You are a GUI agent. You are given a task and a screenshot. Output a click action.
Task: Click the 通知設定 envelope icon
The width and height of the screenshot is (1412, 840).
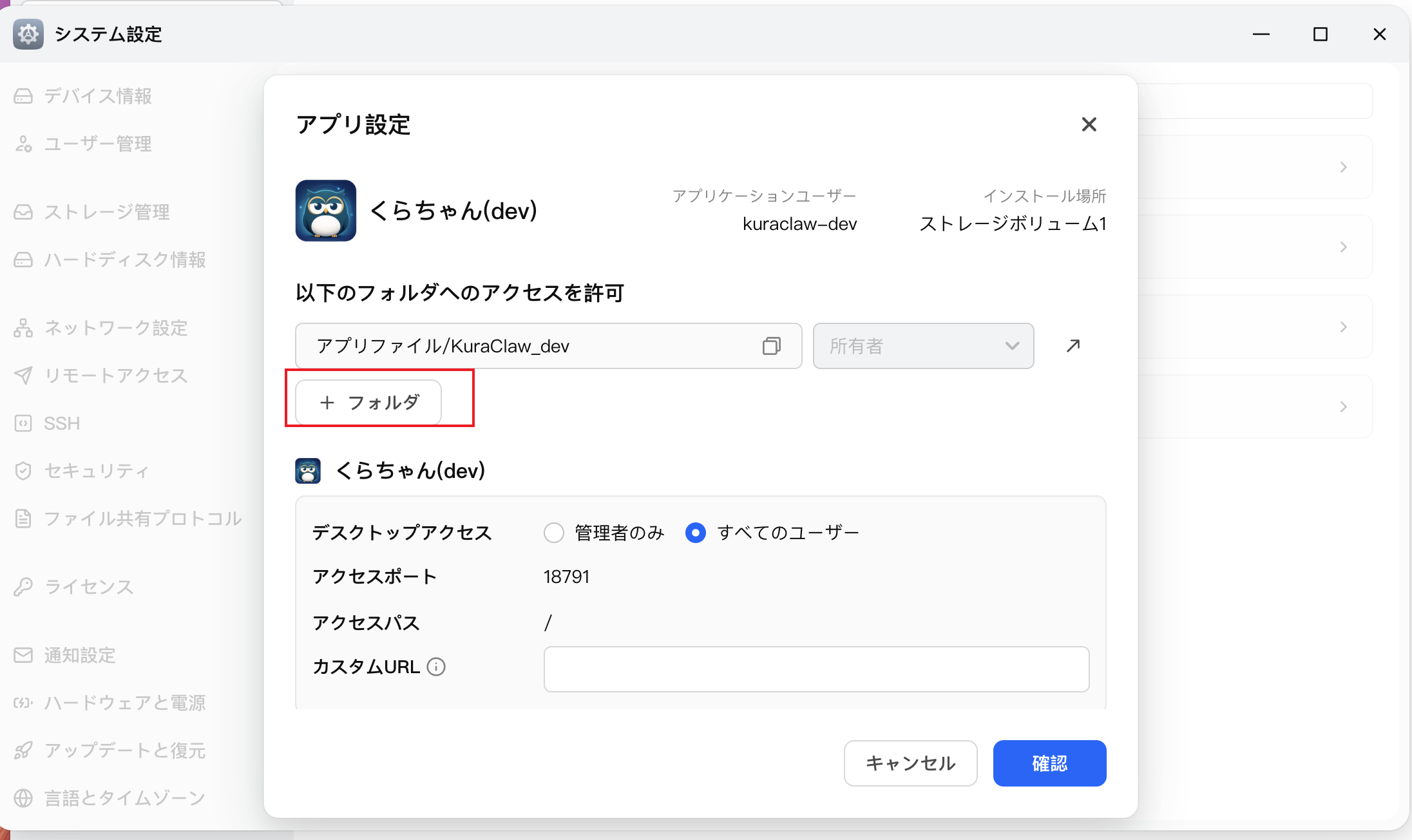coord(23,655)
